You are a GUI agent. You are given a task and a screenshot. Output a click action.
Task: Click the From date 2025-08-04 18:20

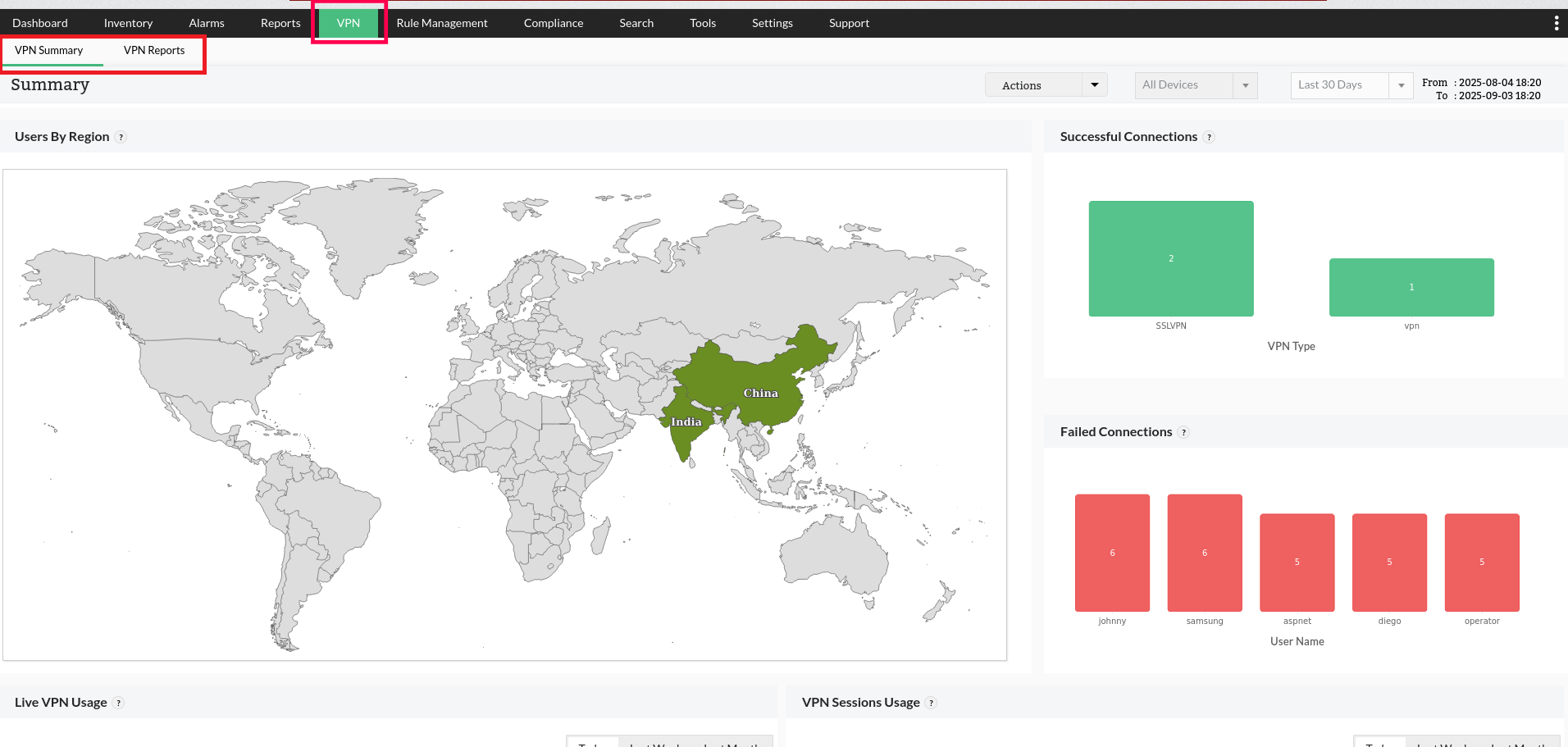pyautogui.click(x=1500, y=83)
